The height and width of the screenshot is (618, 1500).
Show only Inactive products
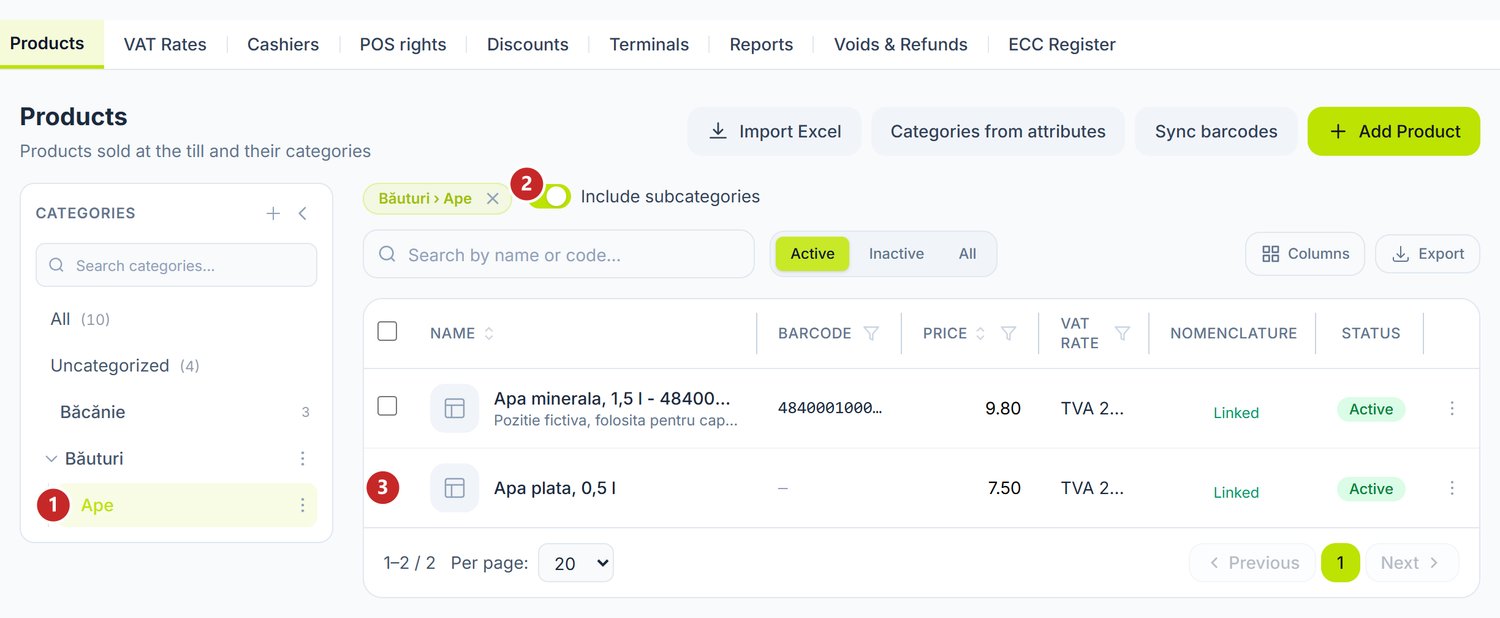click(x=896, y=254)
